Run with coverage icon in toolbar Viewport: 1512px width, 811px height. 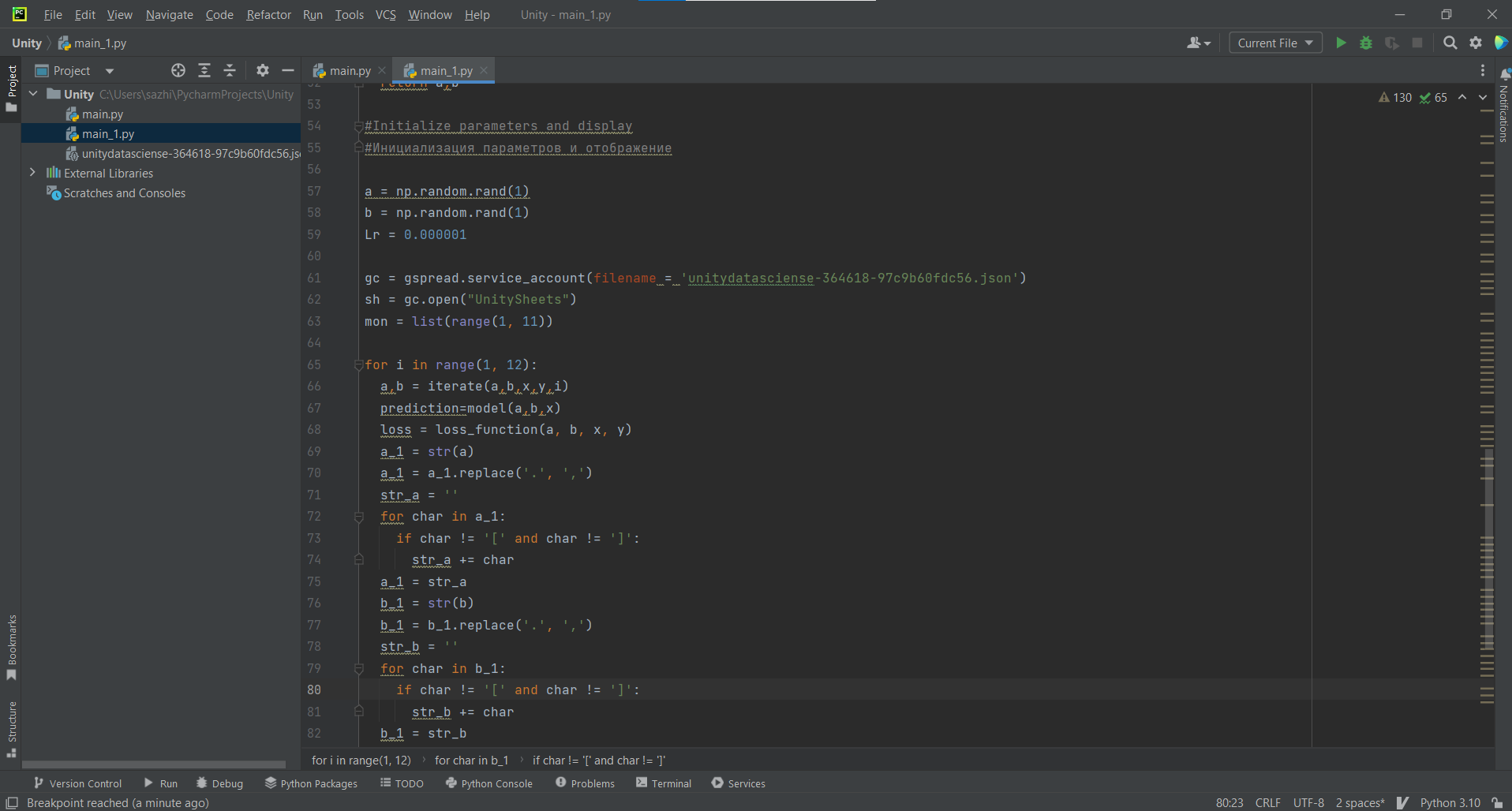pos(1392,43)
